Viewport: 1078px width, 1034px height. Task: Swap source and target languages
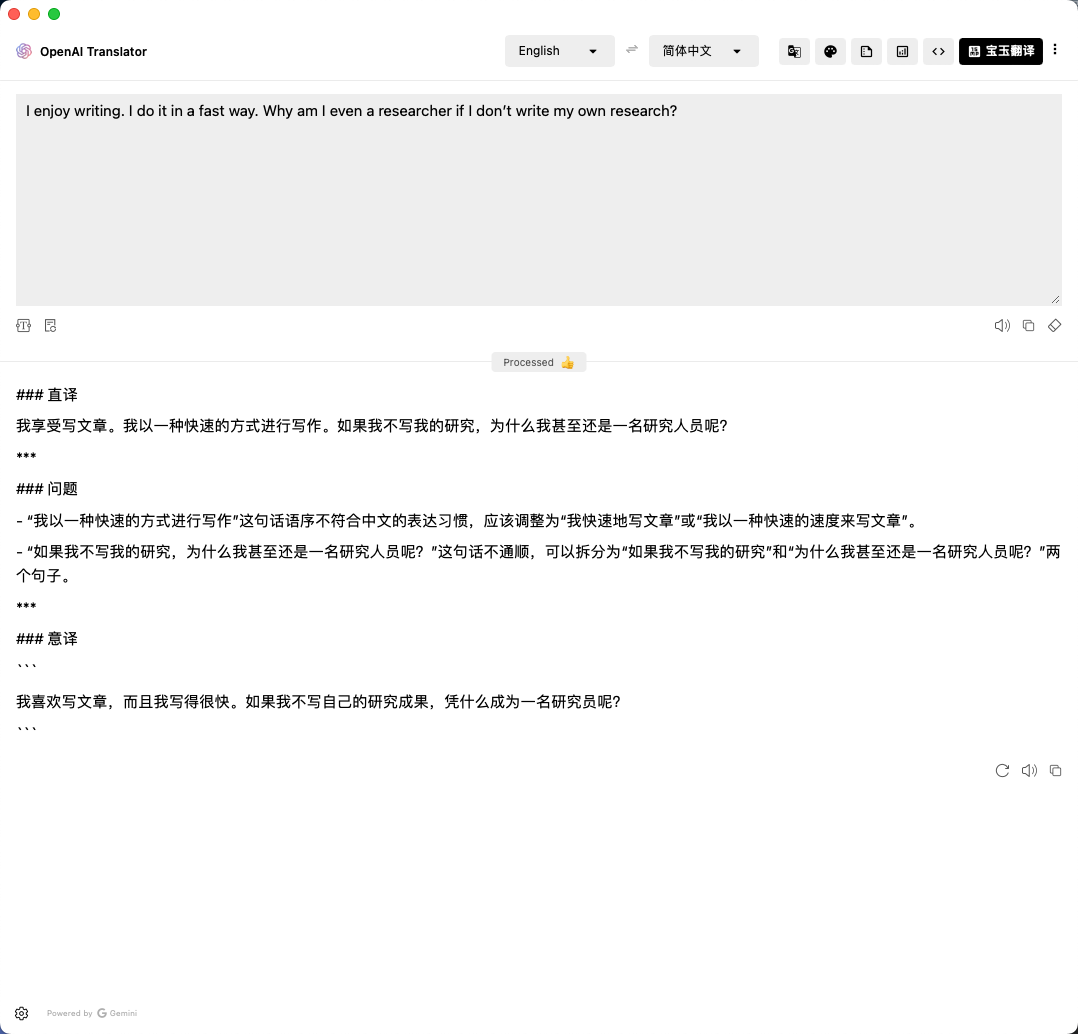(632, 50)
